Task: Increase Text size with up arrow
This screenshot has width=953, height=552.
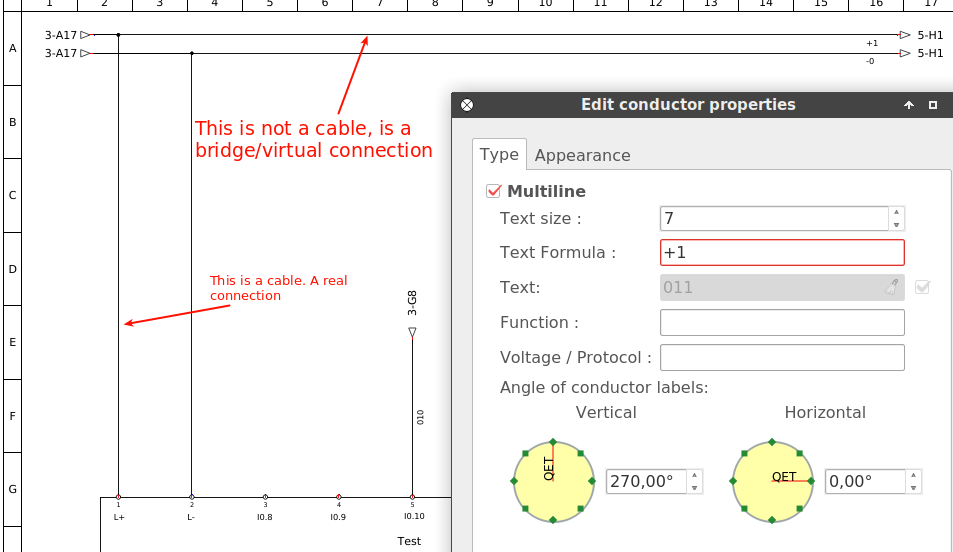Action: point(896,213)
